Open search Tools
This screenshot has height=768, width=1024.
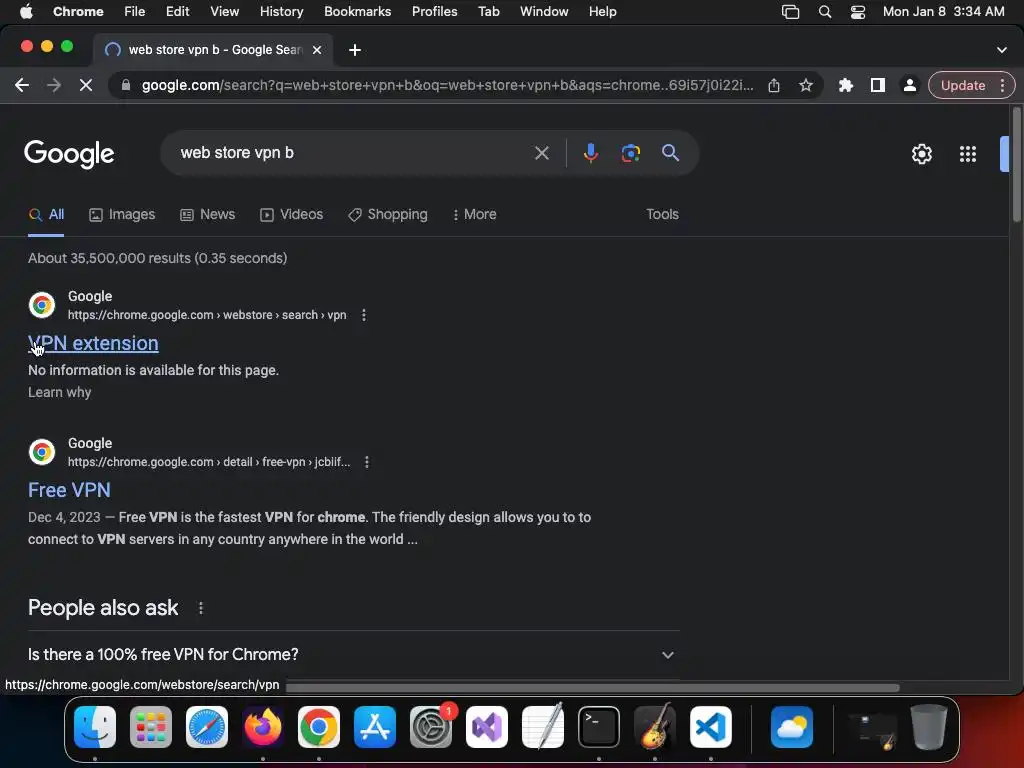[x=662, y=215]
